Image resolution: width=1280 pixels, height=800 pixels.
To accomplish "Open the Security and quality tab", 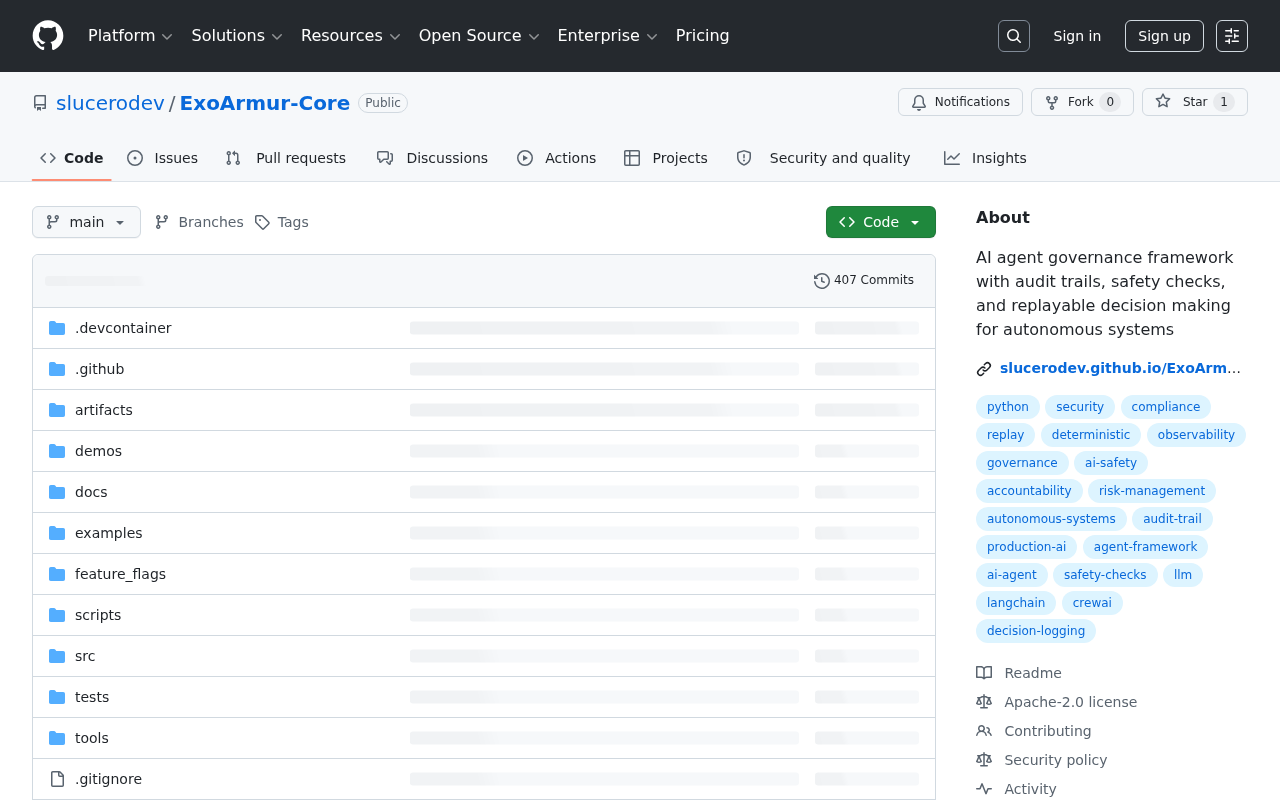I will pyautogui.click(x=823, y=158).
